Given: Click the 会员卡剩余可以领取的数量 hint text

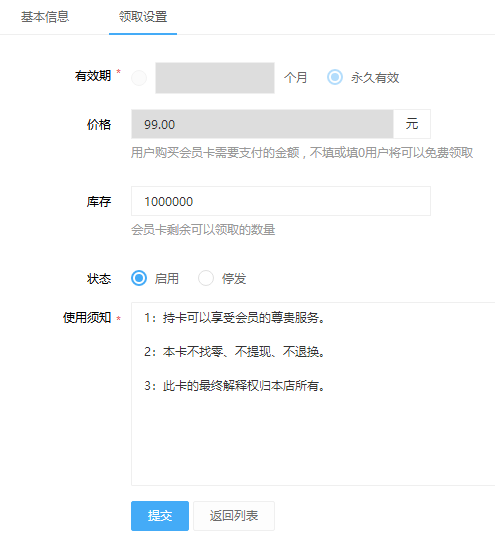Looking at the screenshot, I should [x=203, y=230].
